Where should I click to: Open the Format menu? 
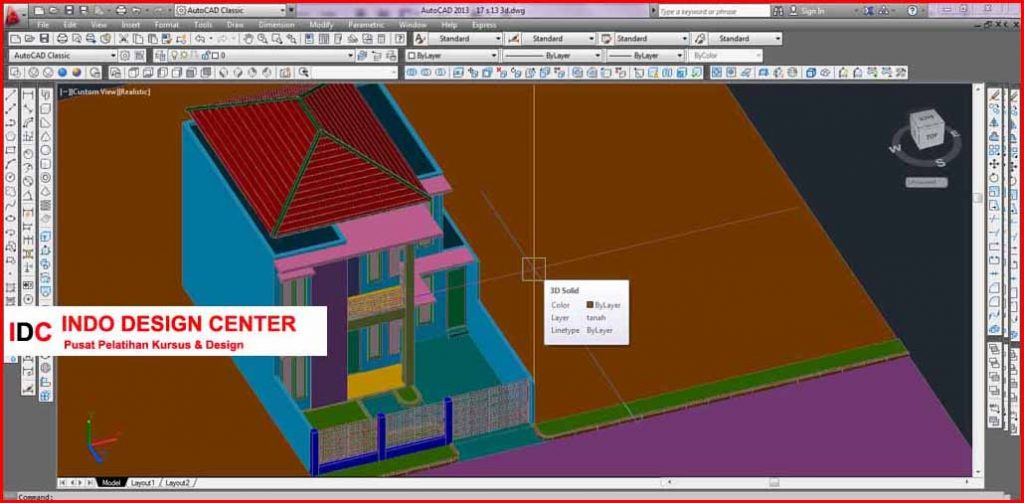pyautogui.click(x=166, y=25)
